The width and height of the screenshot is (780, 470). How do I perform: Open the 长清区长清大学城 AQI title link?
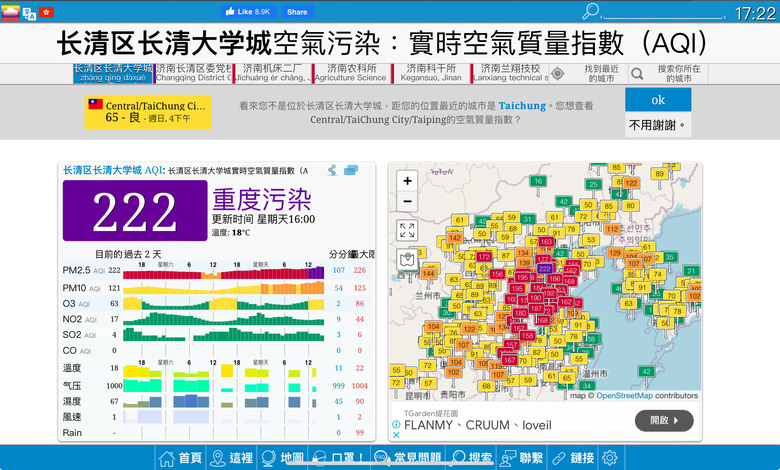(112, 171)
